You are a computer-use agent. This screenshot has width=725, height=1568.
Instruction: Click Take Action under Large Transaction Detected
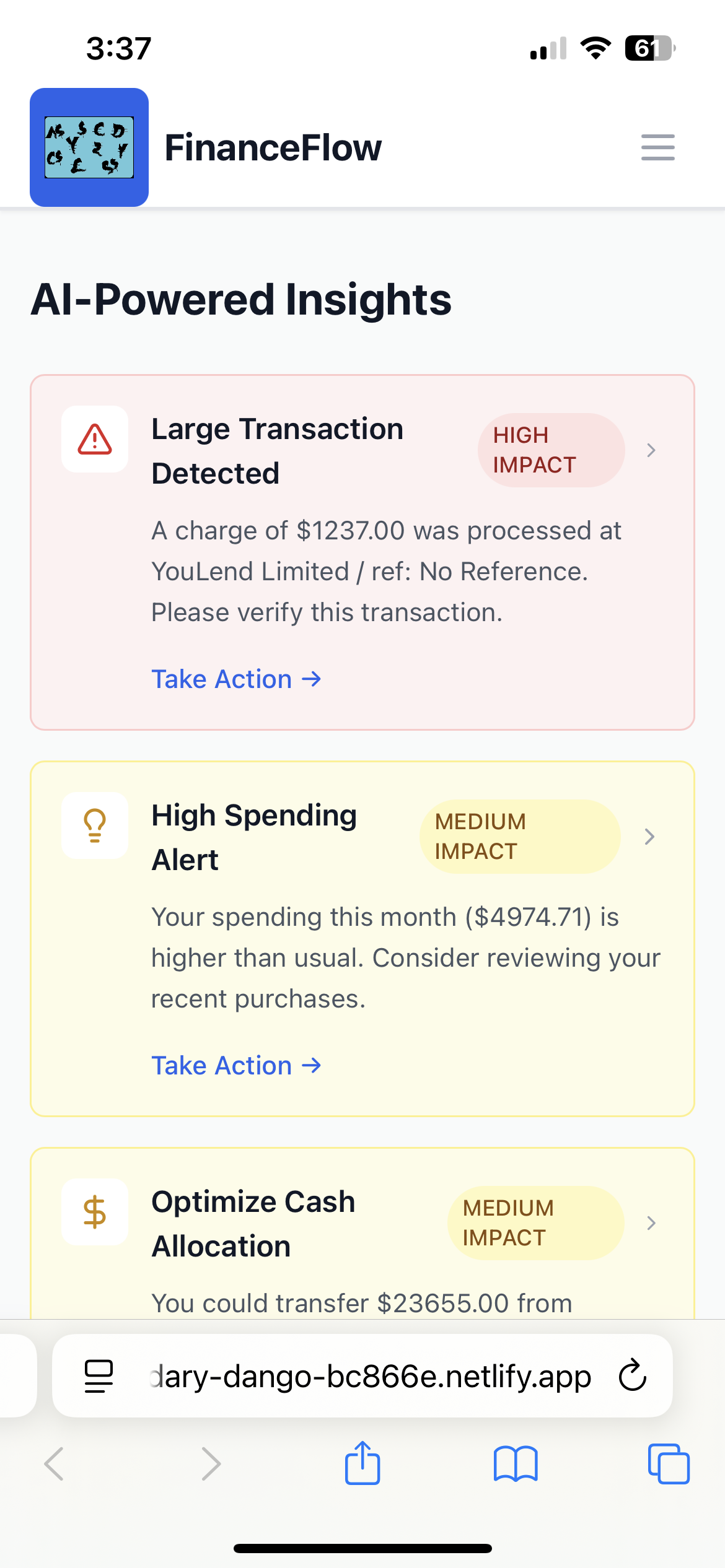[237, 679]
